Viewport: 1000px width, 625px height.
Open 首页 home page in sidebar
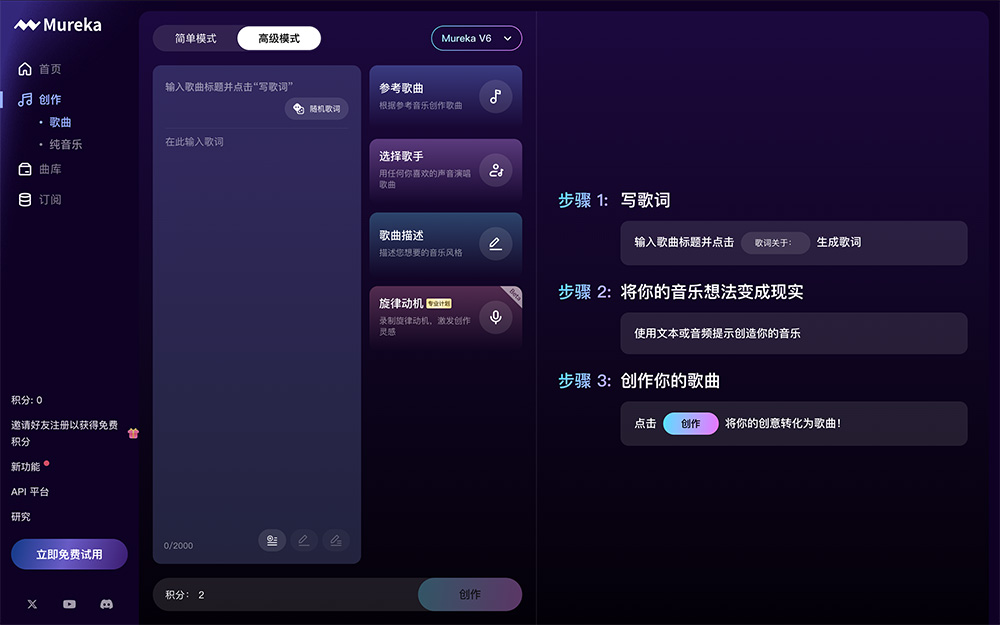(x=40, y=69)
